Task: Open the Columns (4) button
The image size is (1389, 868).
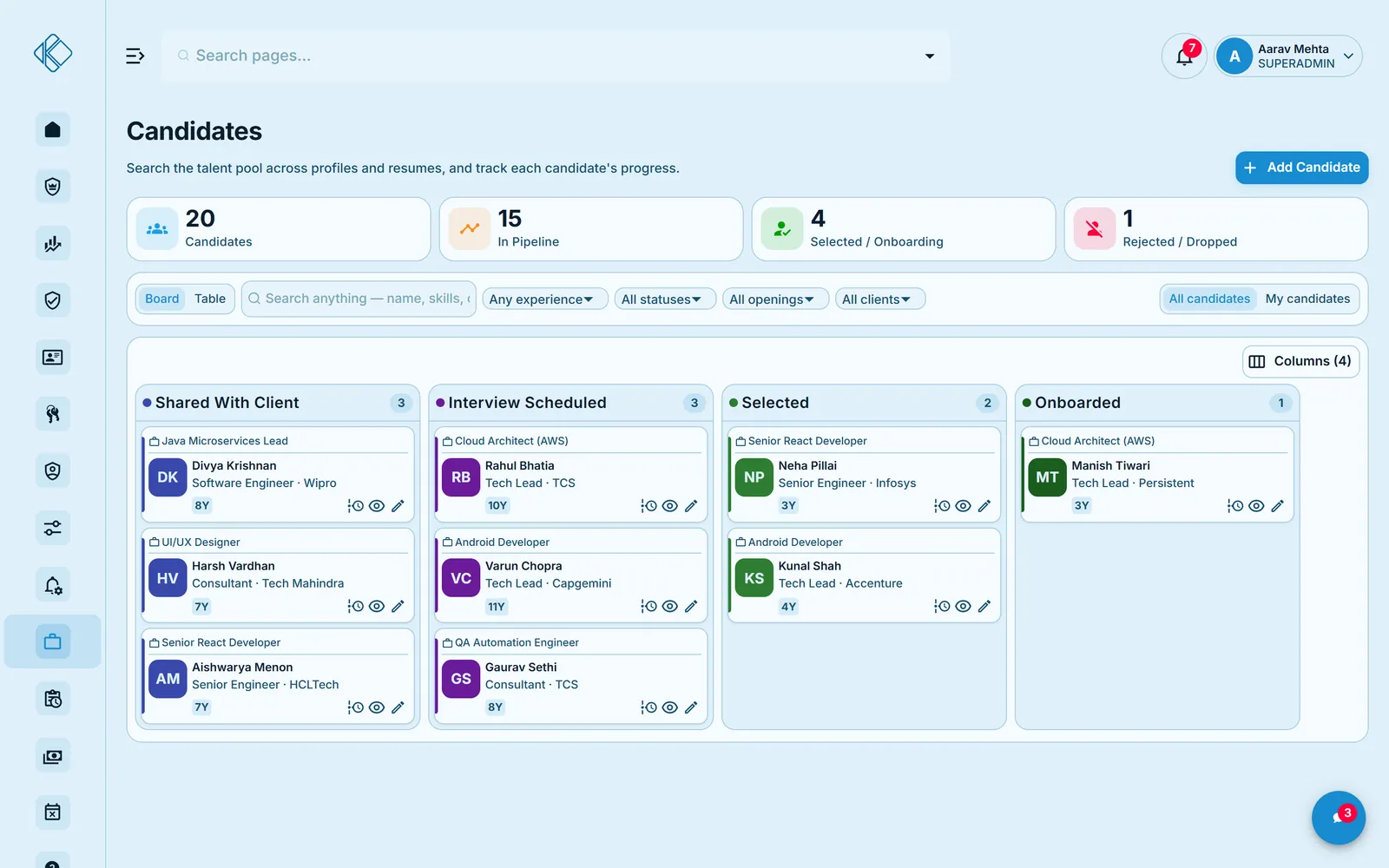Action: point(1300,361)
